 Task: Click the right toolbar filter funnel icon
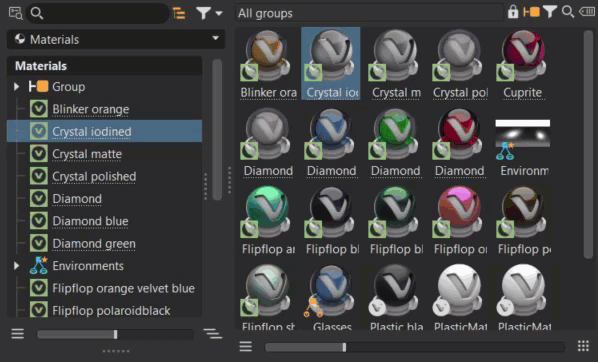[x=550, y=12]
